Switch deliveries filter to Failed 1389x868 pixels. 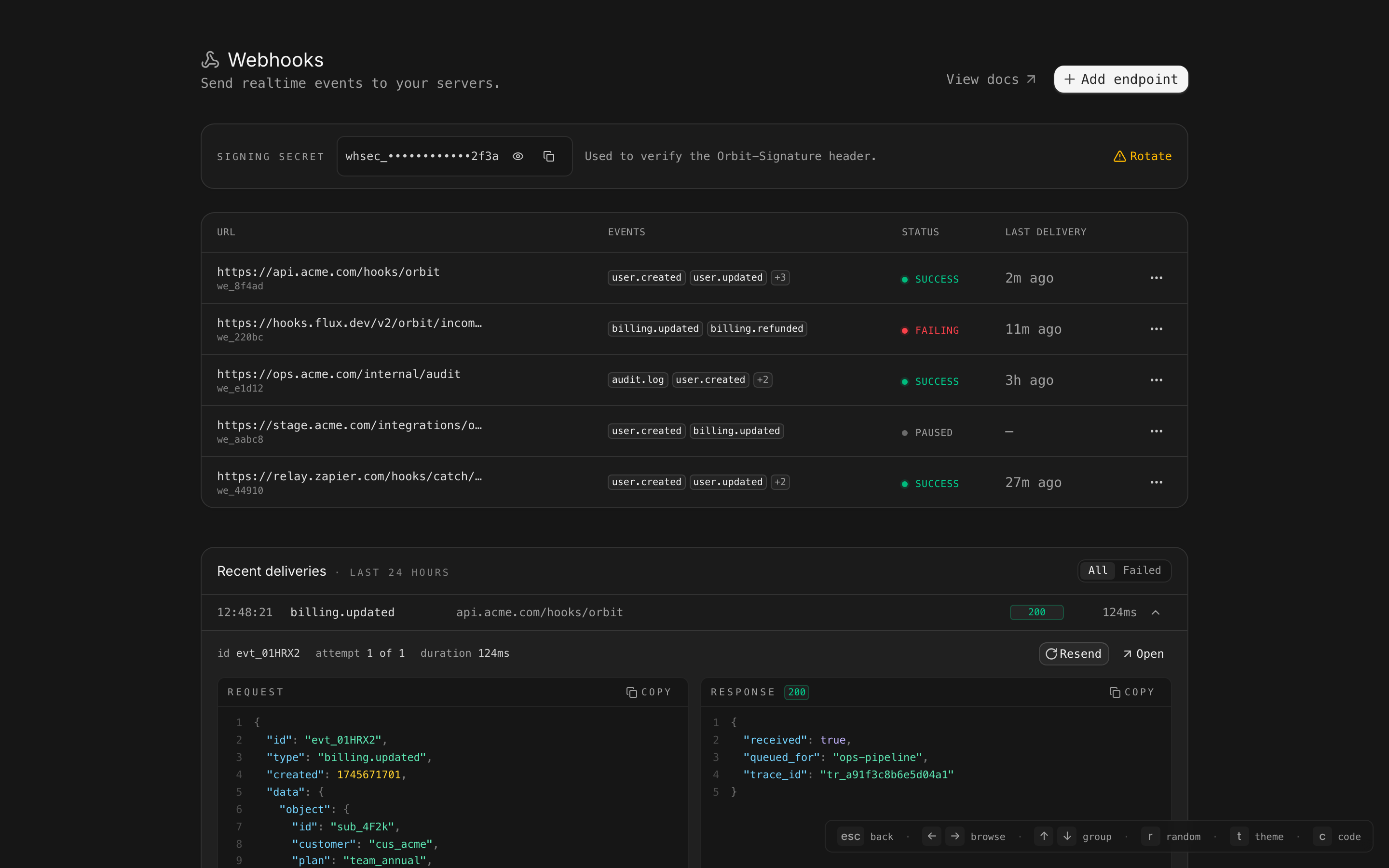[x=1142, y=570]
